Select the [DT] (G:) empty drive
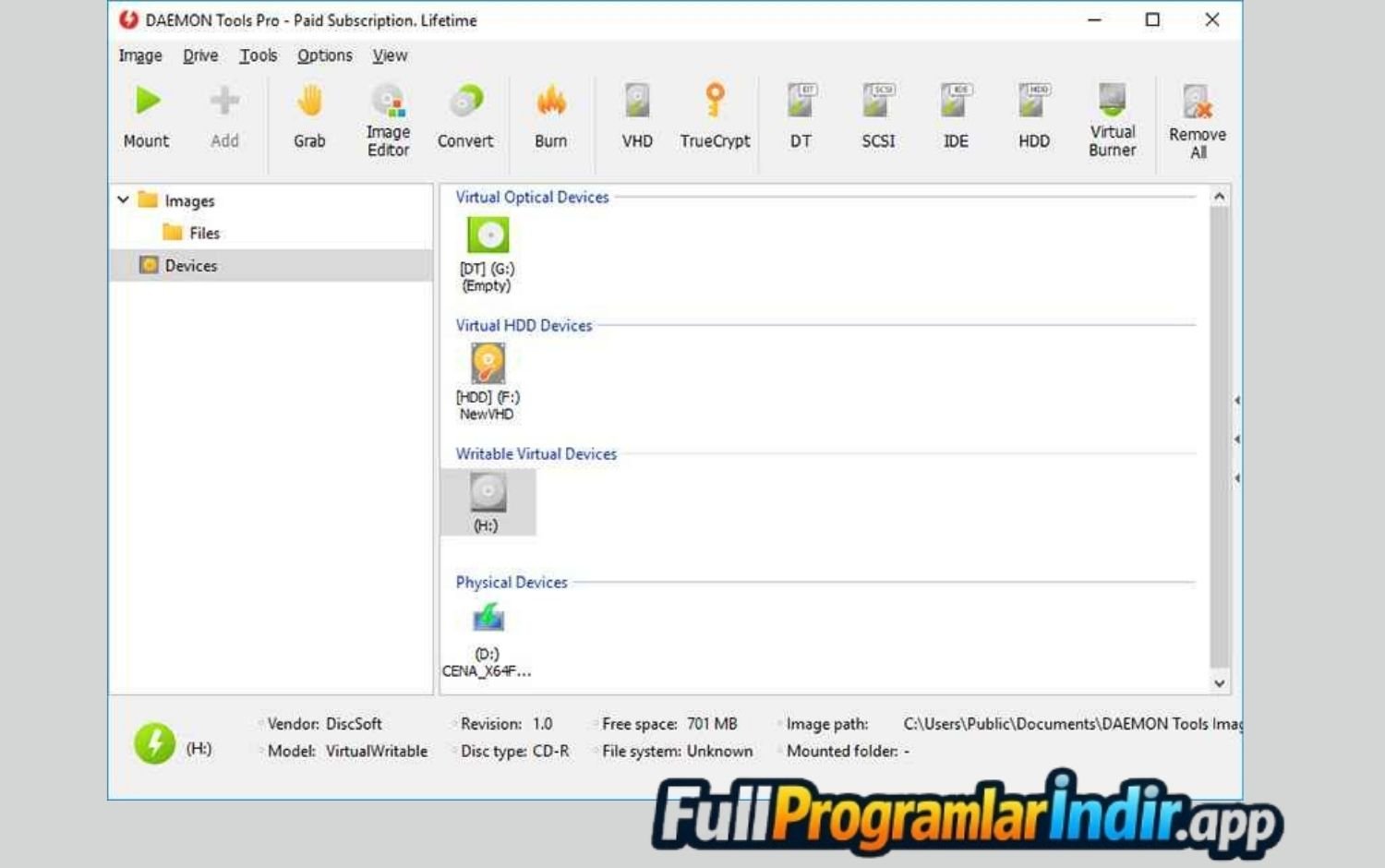Image resolution: width=1385 pixels, height=868 pixels. pos(488,255)
